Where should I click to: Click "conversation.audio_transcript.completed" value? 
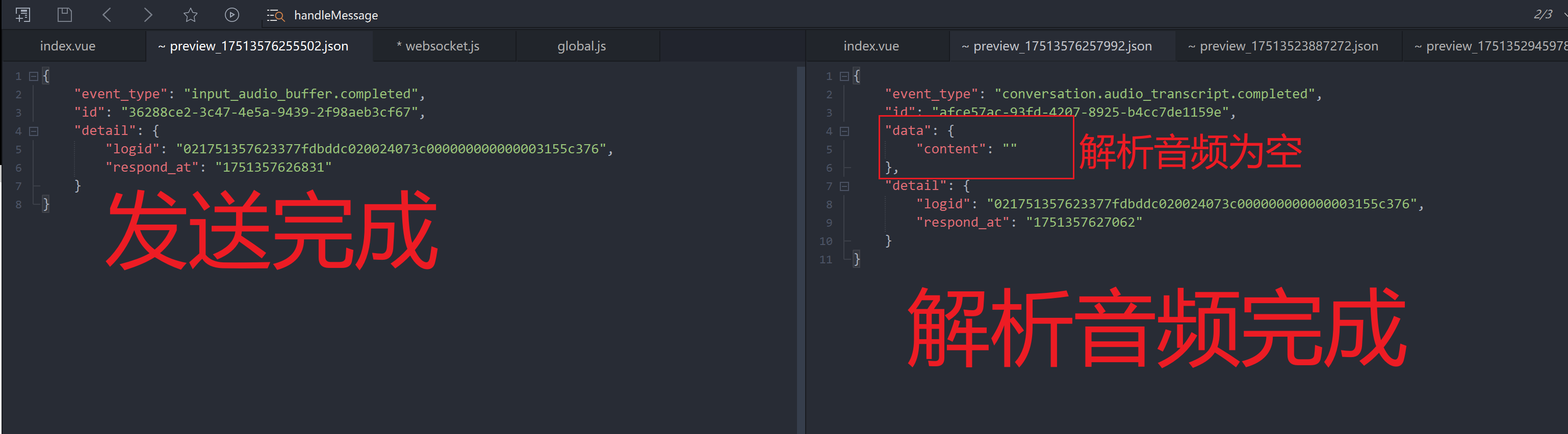[1154, 94]
